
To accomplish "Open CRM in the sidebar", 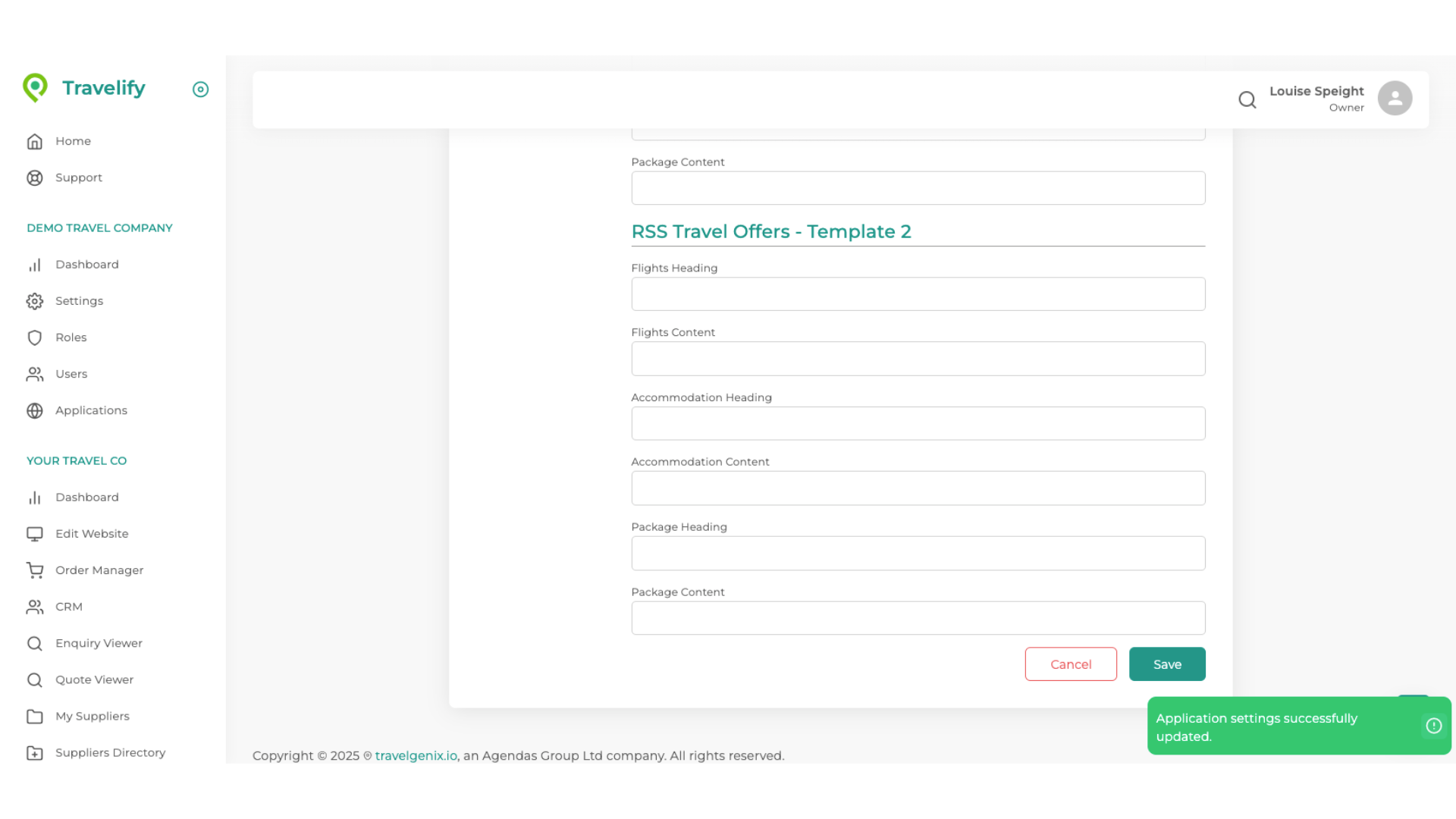I will click(68, 607).
